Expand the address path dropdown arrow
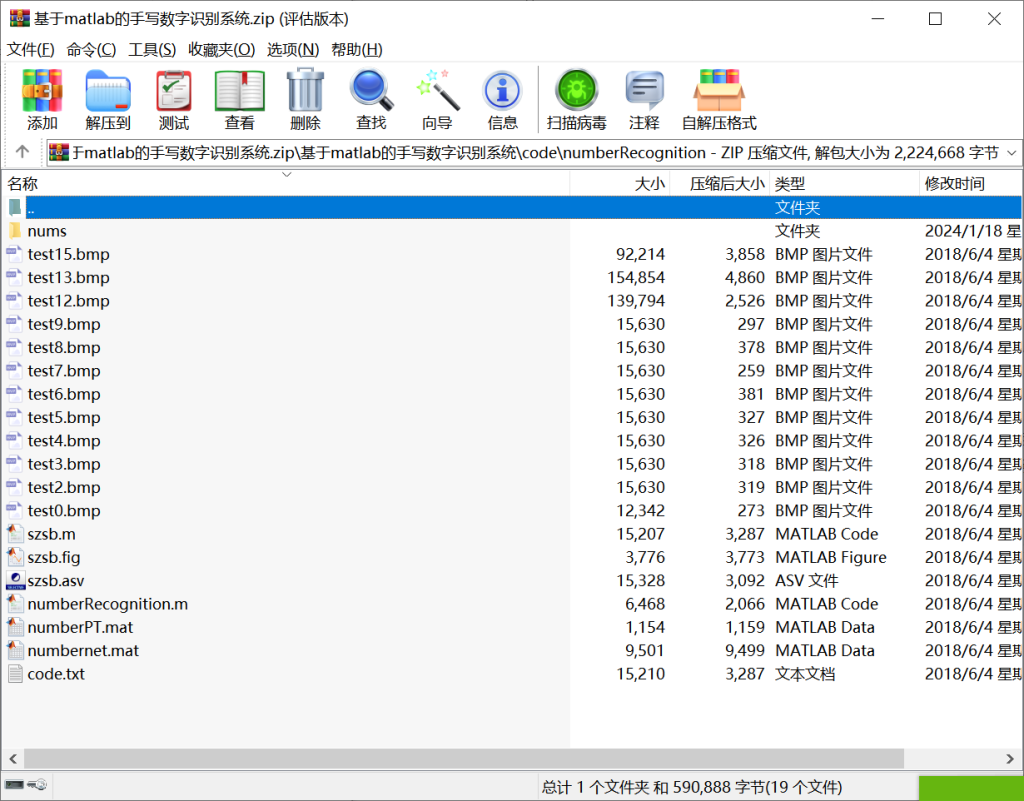 [1010, 153]
